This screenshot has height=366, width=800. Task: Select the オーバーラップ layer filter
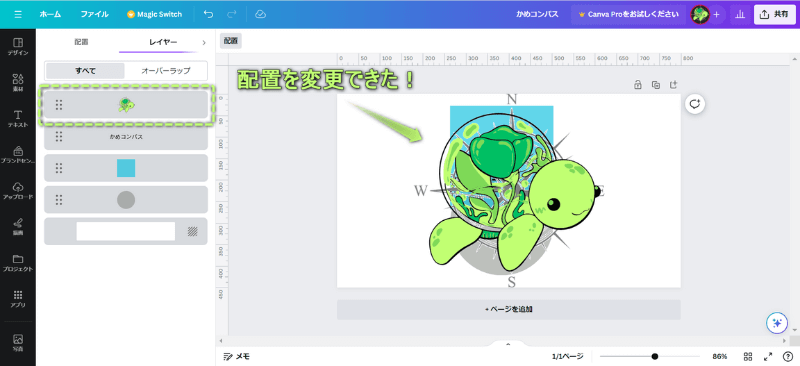(166, 71)
